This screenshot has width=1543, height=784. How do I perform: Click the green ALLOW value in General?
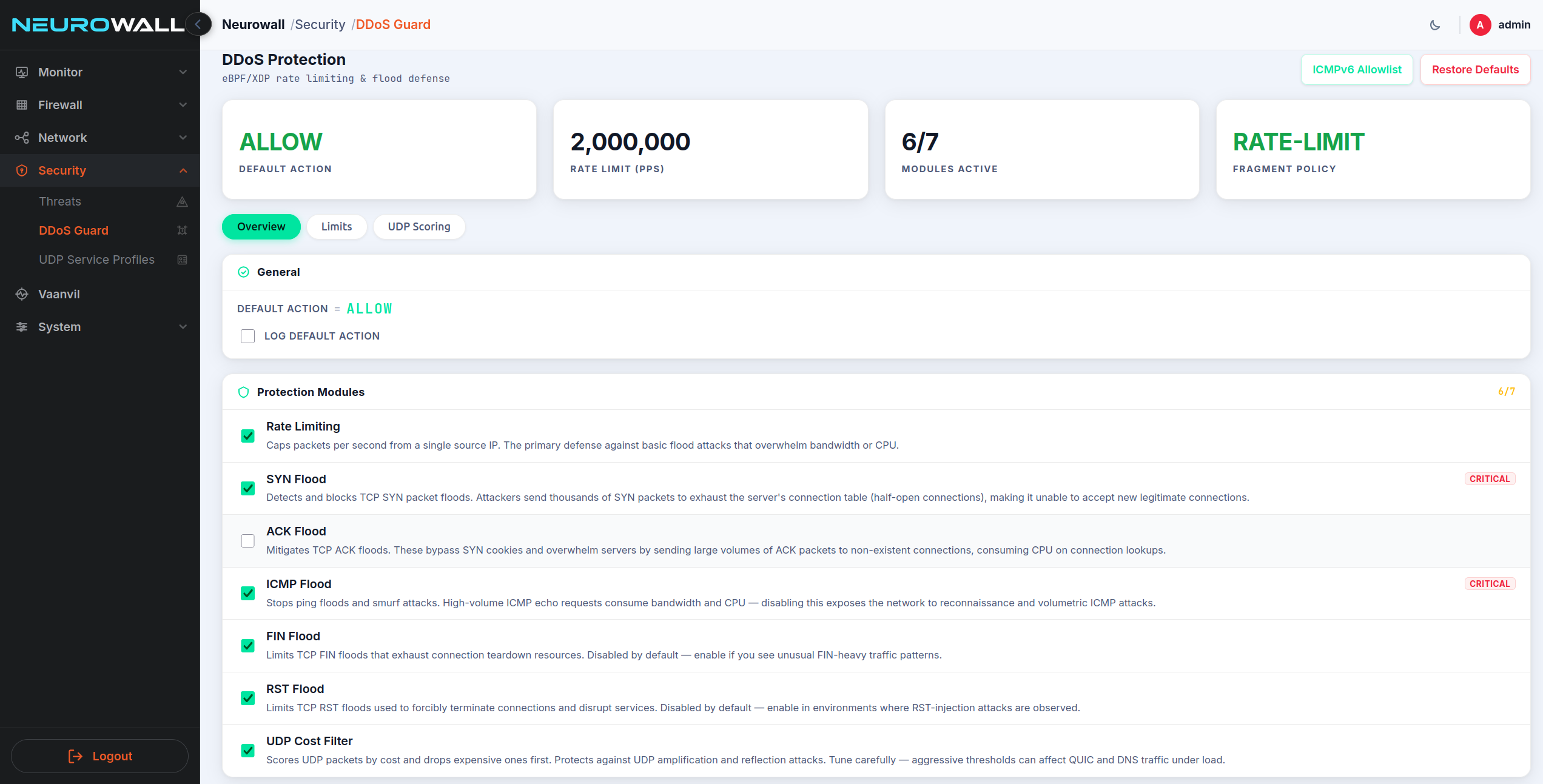tap(369, 309)
